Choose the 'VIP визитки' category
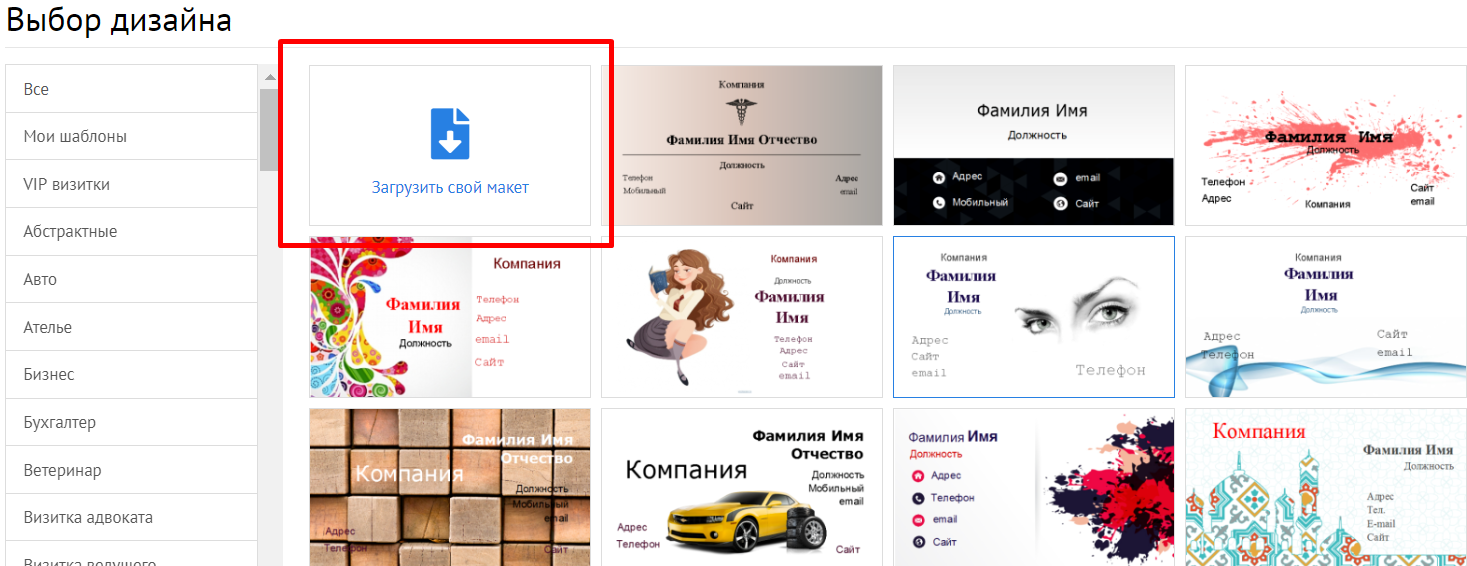Image resolution: width=1467 pixels, height=566 pixels. coord(132,184)
